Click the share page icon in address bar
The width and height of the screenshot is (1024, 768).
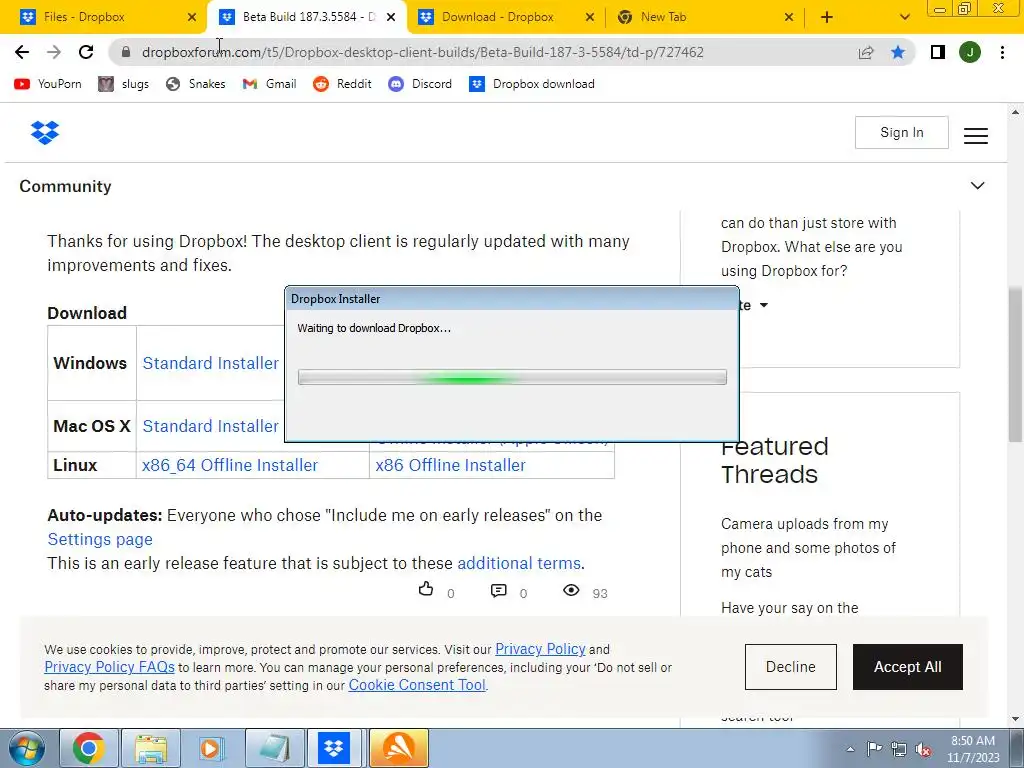tap(866, 52)
